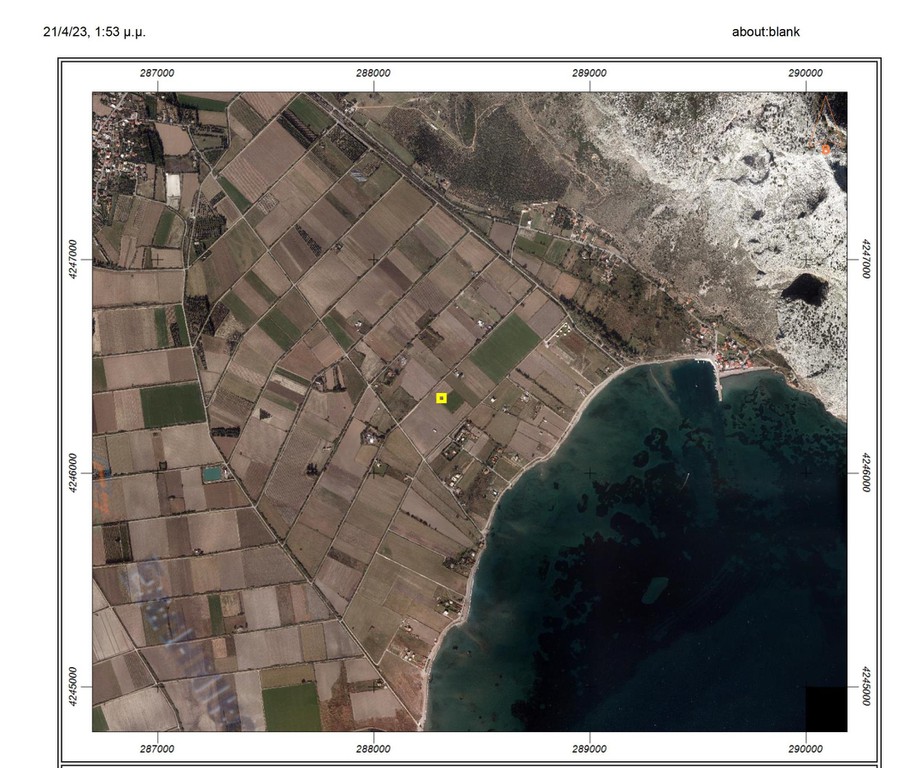Click easting label 287000 below the map
The height and width of the screenshot is (768, 897).
click(x=157, y=749)
